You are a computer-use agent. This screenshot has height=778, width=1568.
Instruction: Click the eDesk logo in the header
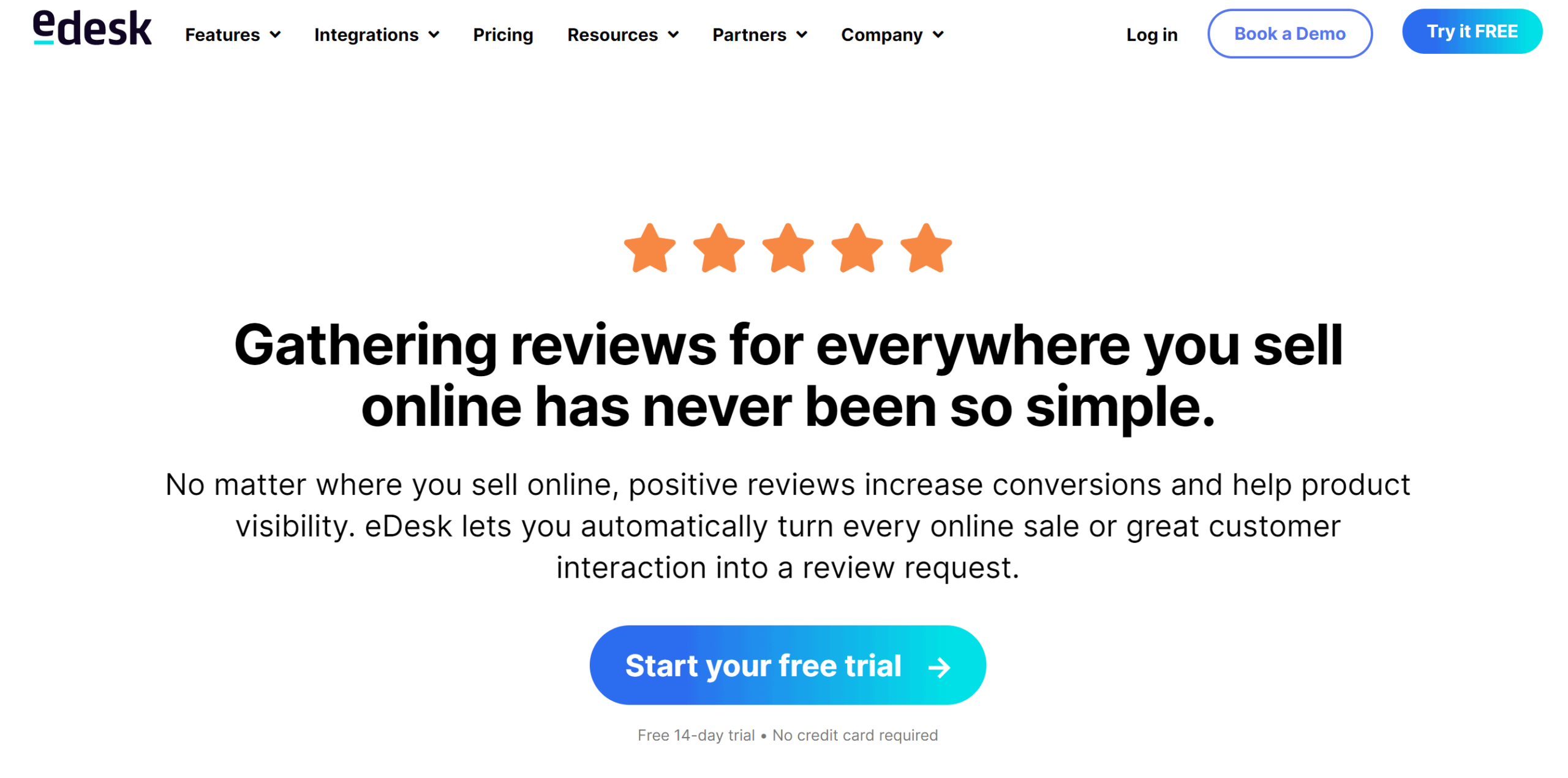[90, 31]
